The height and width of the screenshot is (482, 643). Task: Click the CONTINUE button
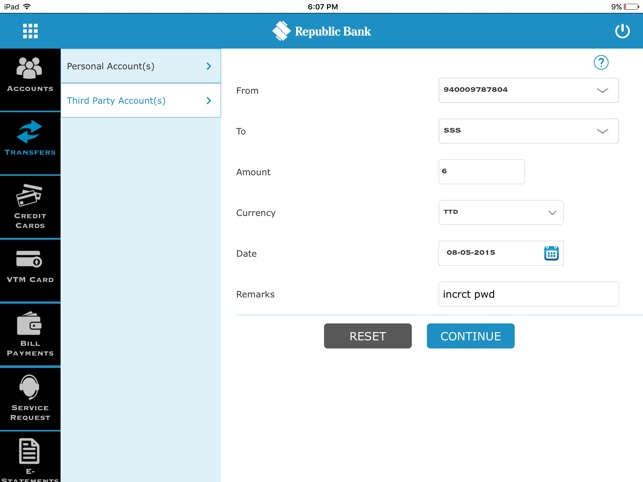tap(471, 336)
